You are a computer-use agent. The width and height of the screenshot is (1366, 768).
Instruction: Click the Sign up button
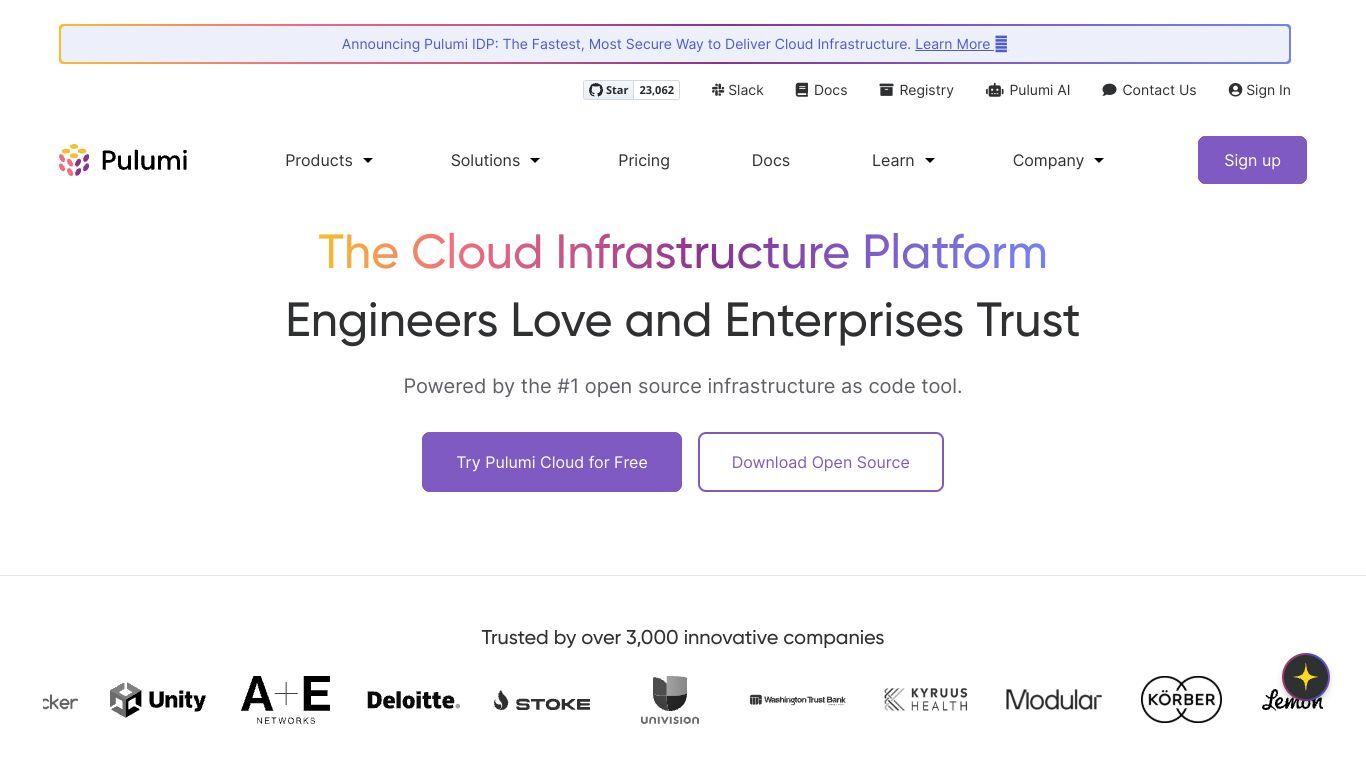click(x=1252, y=160)
